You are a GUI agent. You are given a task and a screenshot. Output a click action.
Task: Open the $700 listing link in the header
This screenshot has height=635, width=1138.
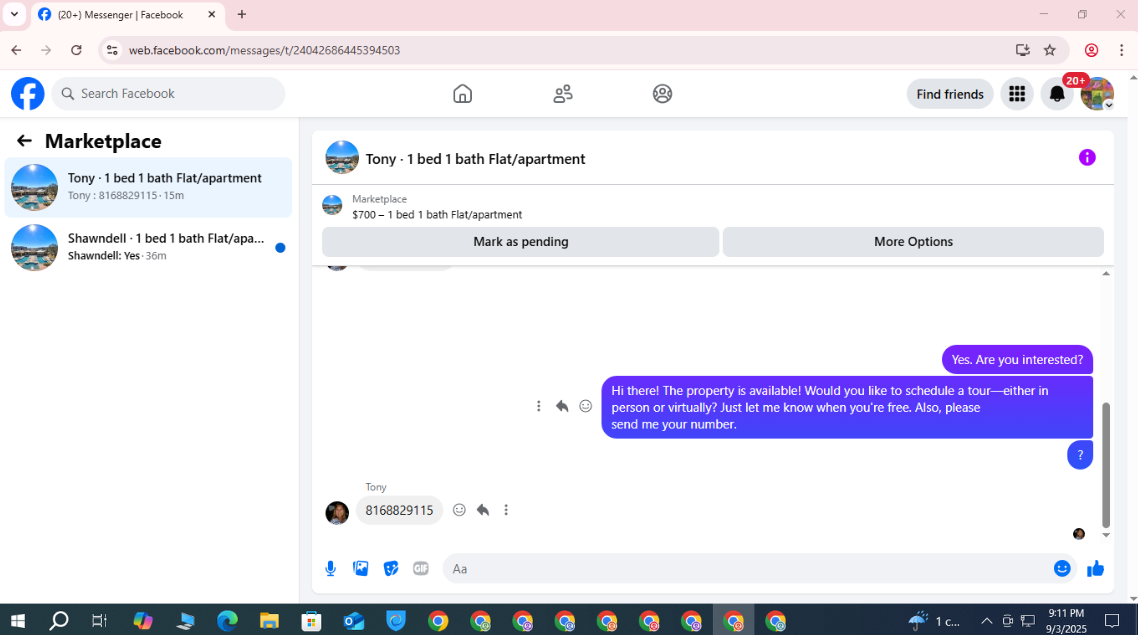point(436,215)
